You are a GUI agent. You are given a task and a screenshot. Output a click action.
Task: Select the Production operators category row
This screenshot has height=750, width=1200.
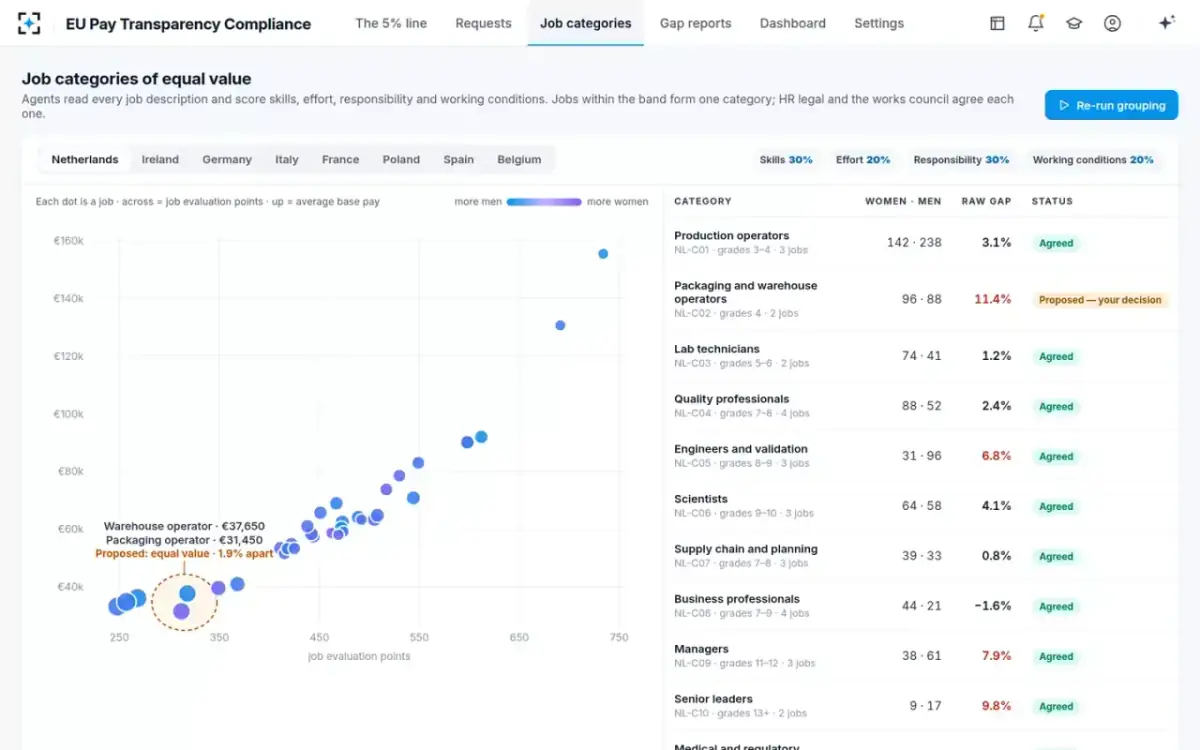tap(920, 243)
